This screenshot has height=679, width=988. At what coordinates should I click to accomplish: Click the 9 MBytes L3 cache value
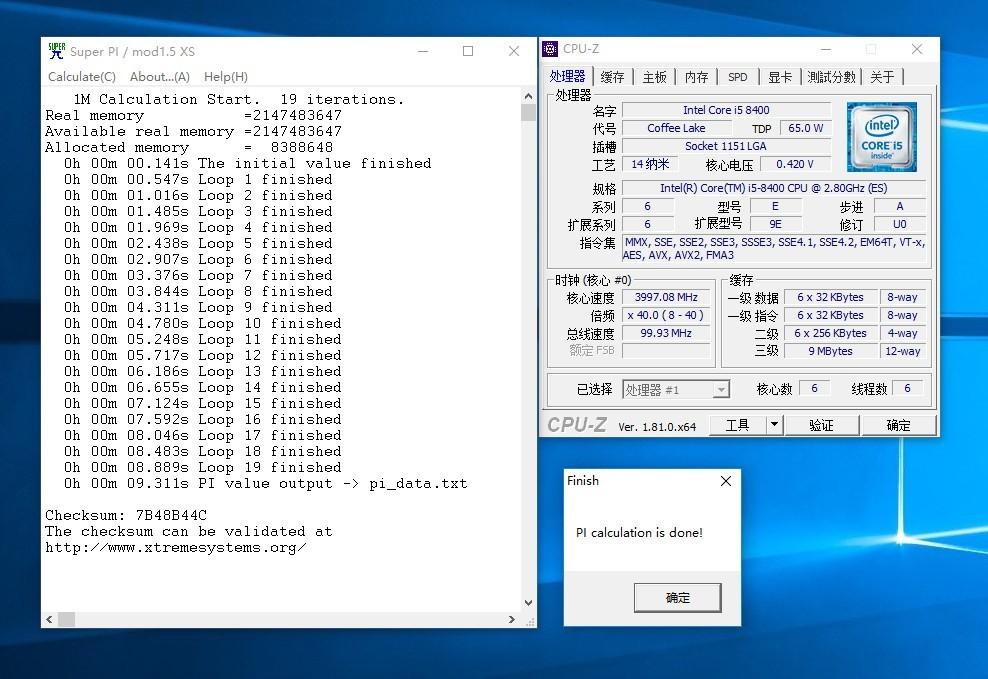[830, 351]
